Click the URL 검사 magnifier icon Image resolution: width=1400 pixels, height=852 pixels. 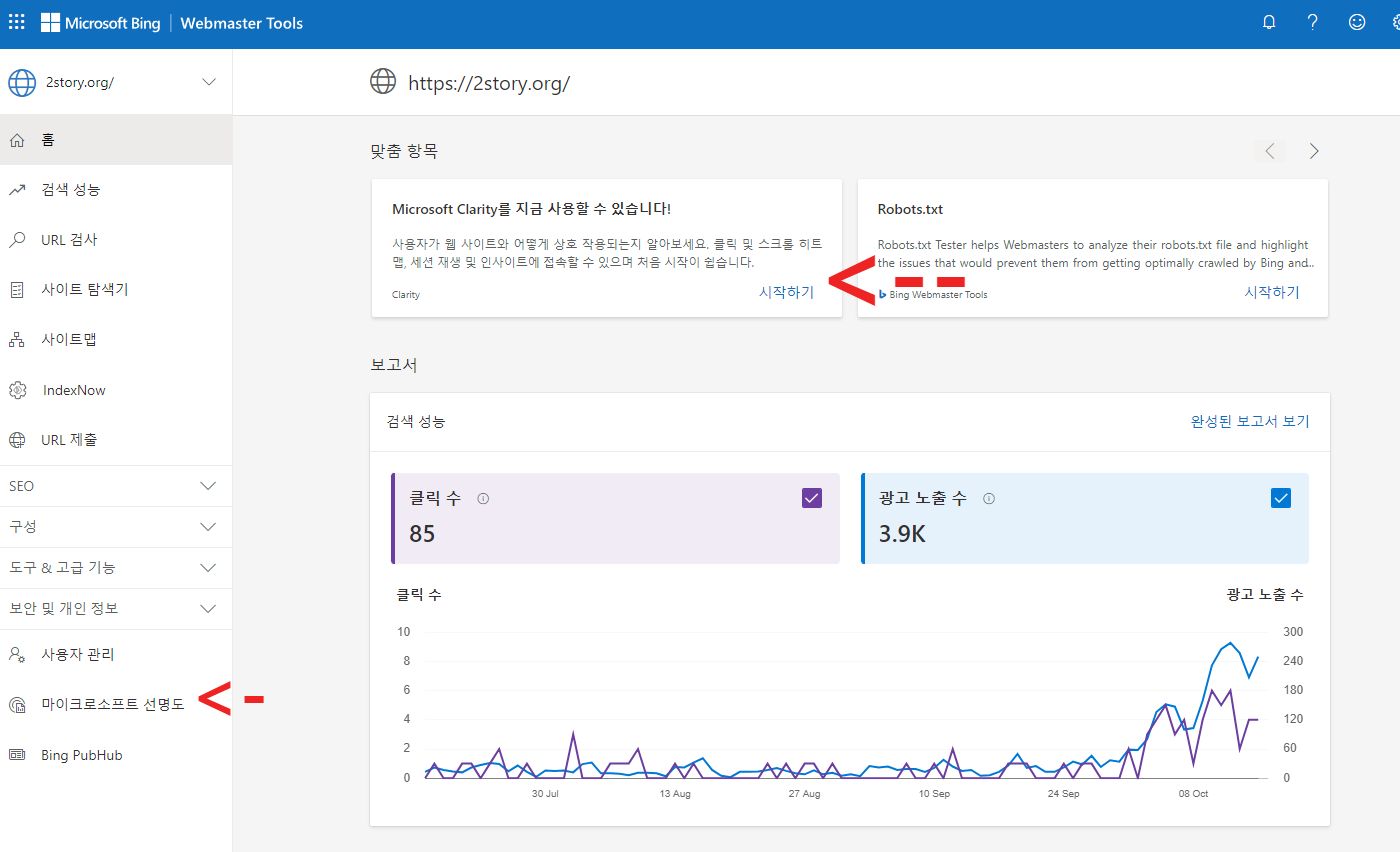click(x=17, y=240)
